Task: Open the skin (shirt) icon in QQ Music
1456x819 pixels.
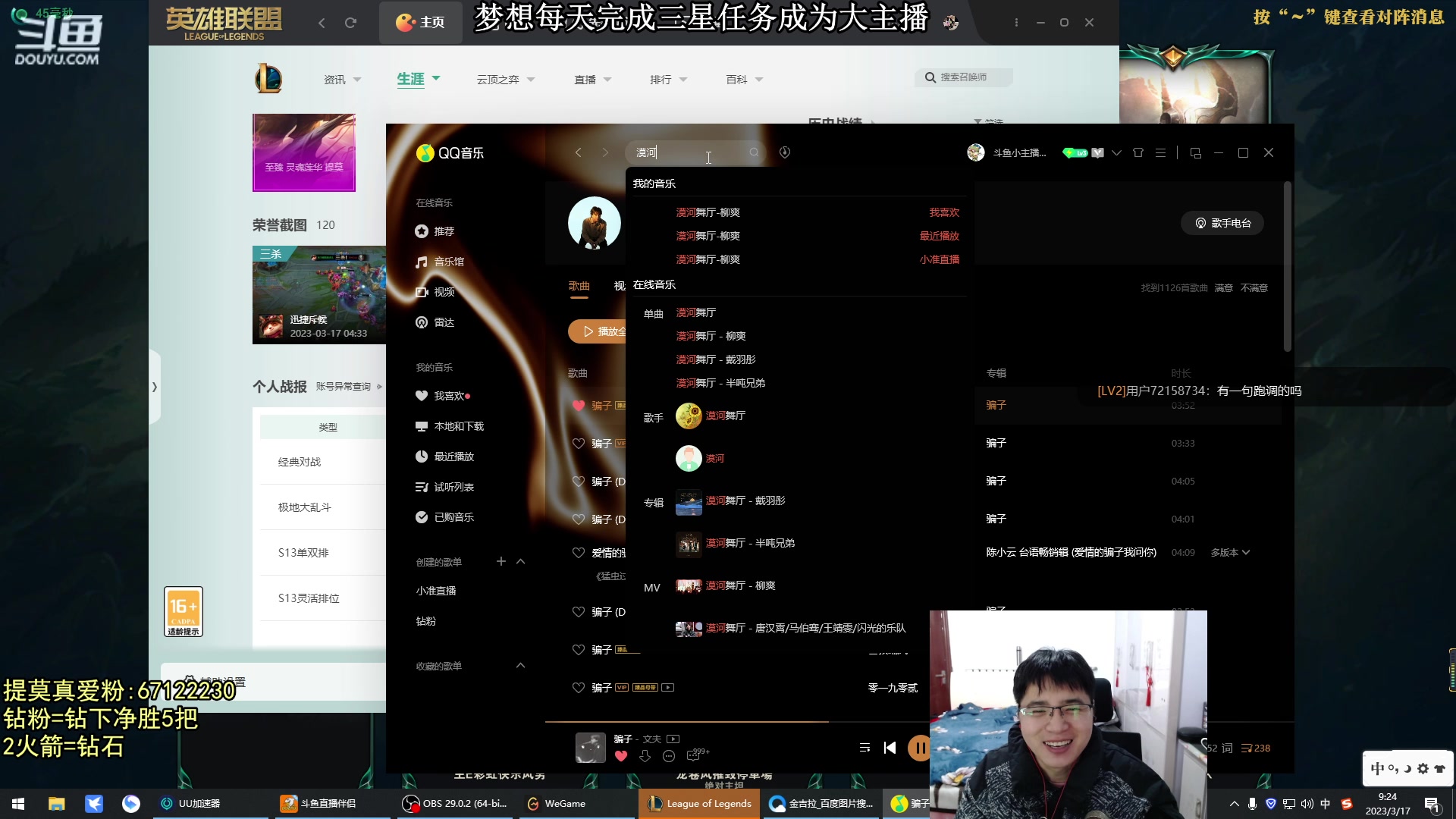Action: click(x=1138, y=152)
